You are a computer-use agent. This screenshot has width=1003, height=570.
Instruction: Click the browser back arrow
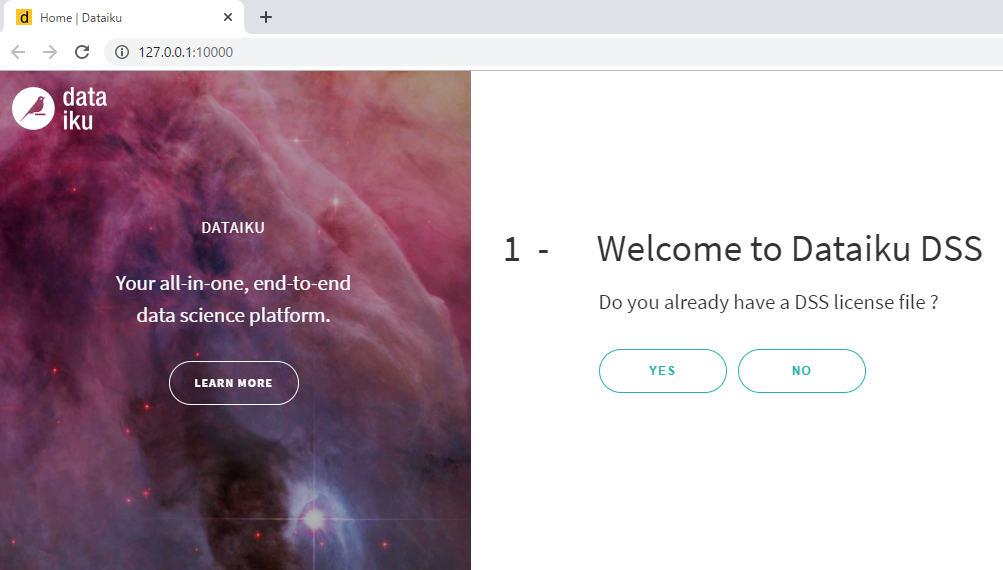[x=18, y=52]
